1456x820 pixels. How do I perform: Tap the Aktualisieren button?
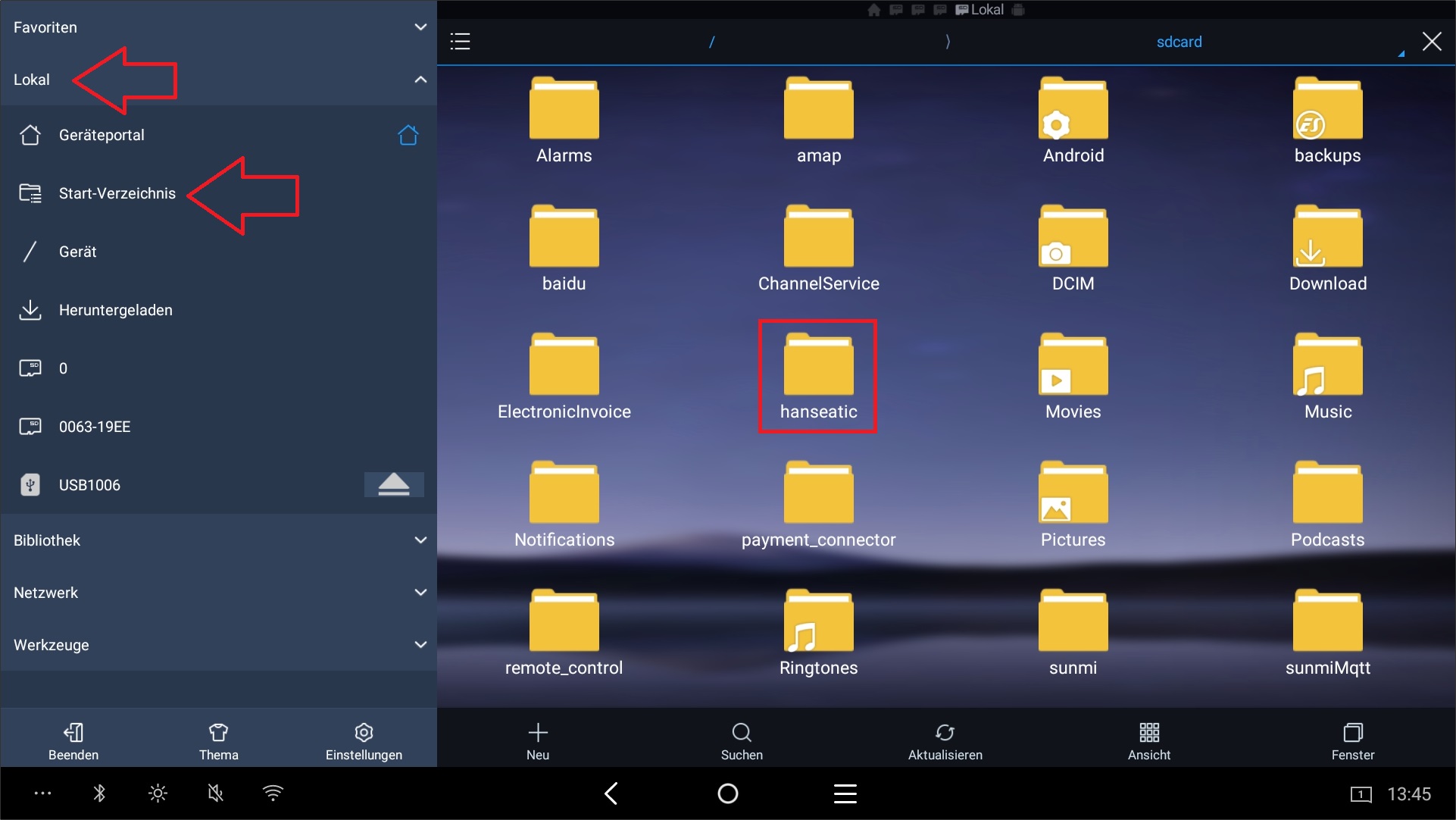(945, 741)
